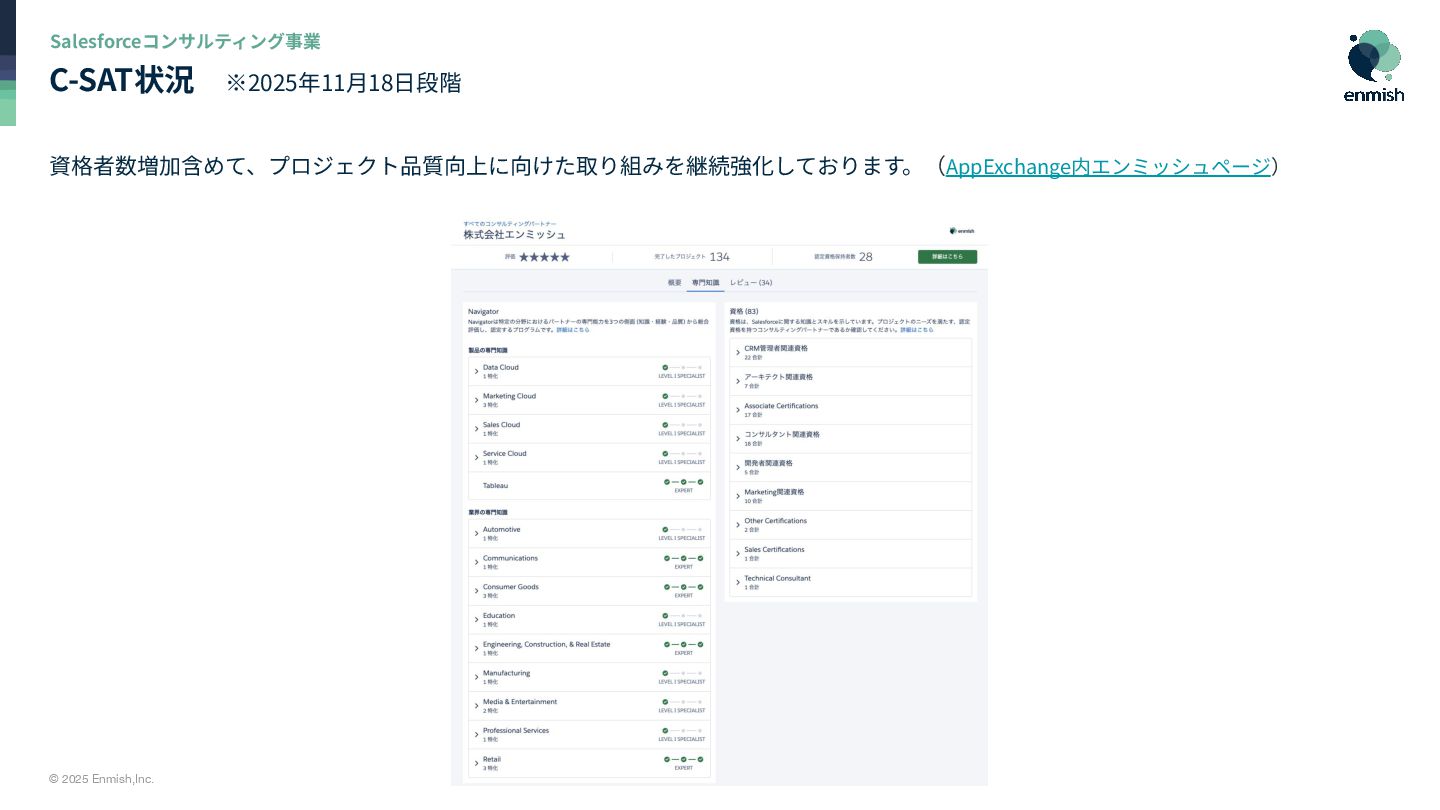Expand the Sales Cloud row chevron
The width and height of the screenshot is (1440, 810).
point(476,429)
